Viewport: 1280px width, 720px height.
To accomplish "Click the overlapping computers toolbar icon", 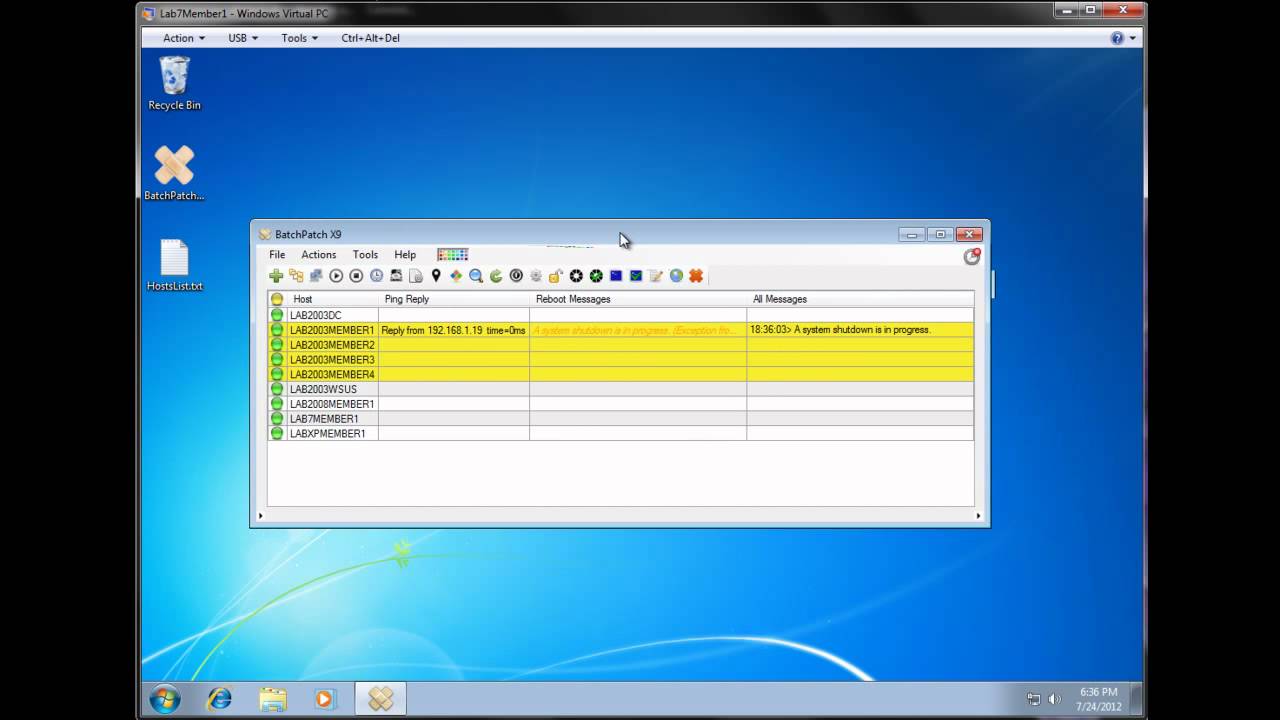I will click(x=316, y=276).
